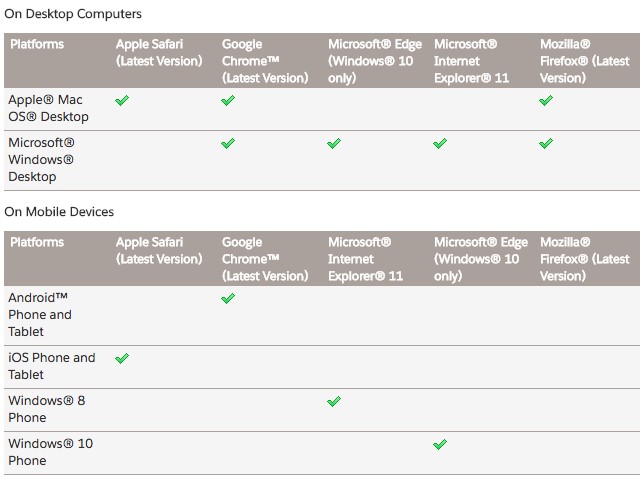
Task: Click the Windows Desktop Chrome checkmark
Action: coord(228,144)
